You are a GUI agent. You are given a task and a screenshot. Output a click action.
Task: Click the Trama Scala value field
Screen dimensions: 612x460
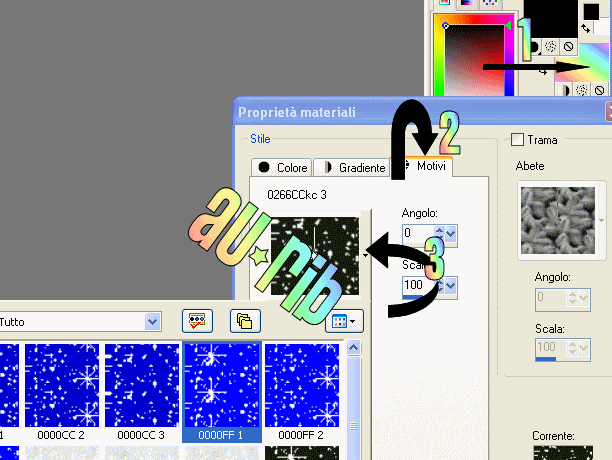pyautogui.click(x=552, y=348)
